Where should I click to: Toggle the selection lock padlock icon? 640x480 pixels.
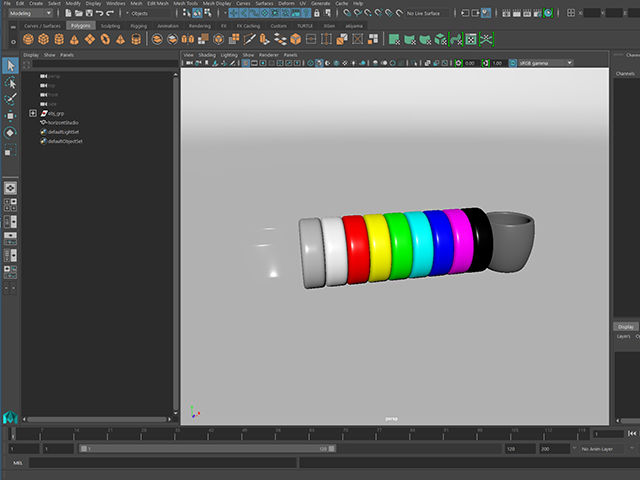316,13
